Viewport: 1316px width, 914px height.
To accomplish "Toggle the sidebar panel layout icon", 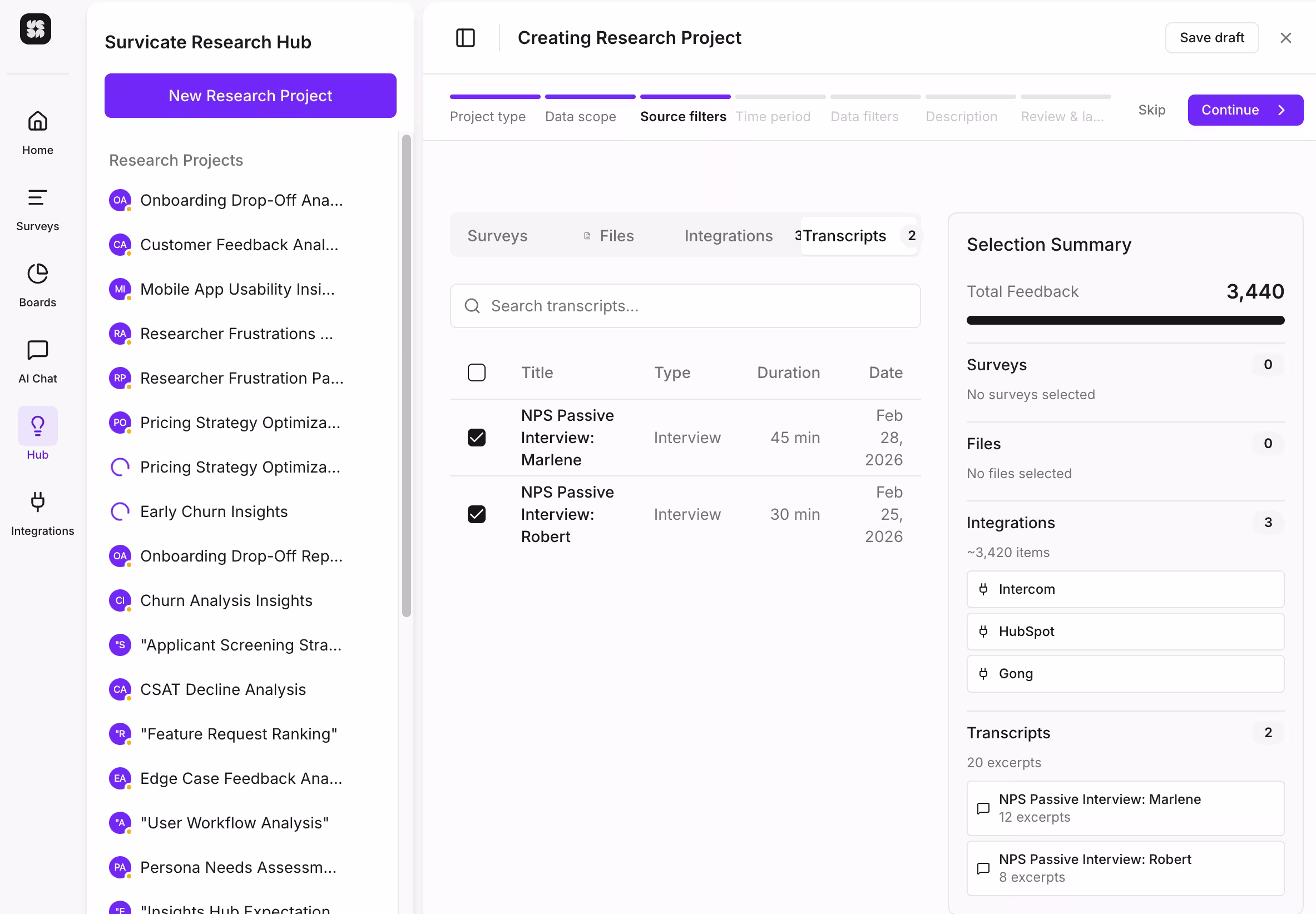I will 465,38.
